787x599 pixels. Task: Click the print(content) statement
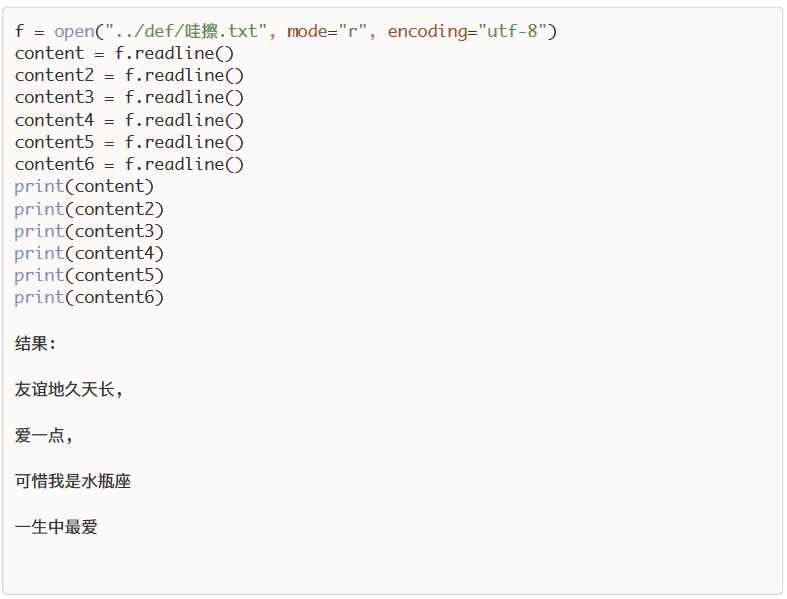coord(84,187)
